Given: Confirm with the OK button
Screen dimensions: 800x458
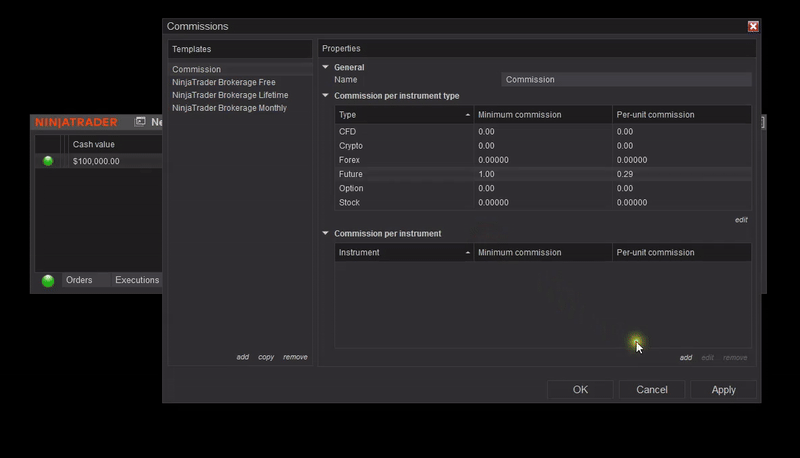Looking at the screenshot, I should 580,390.
